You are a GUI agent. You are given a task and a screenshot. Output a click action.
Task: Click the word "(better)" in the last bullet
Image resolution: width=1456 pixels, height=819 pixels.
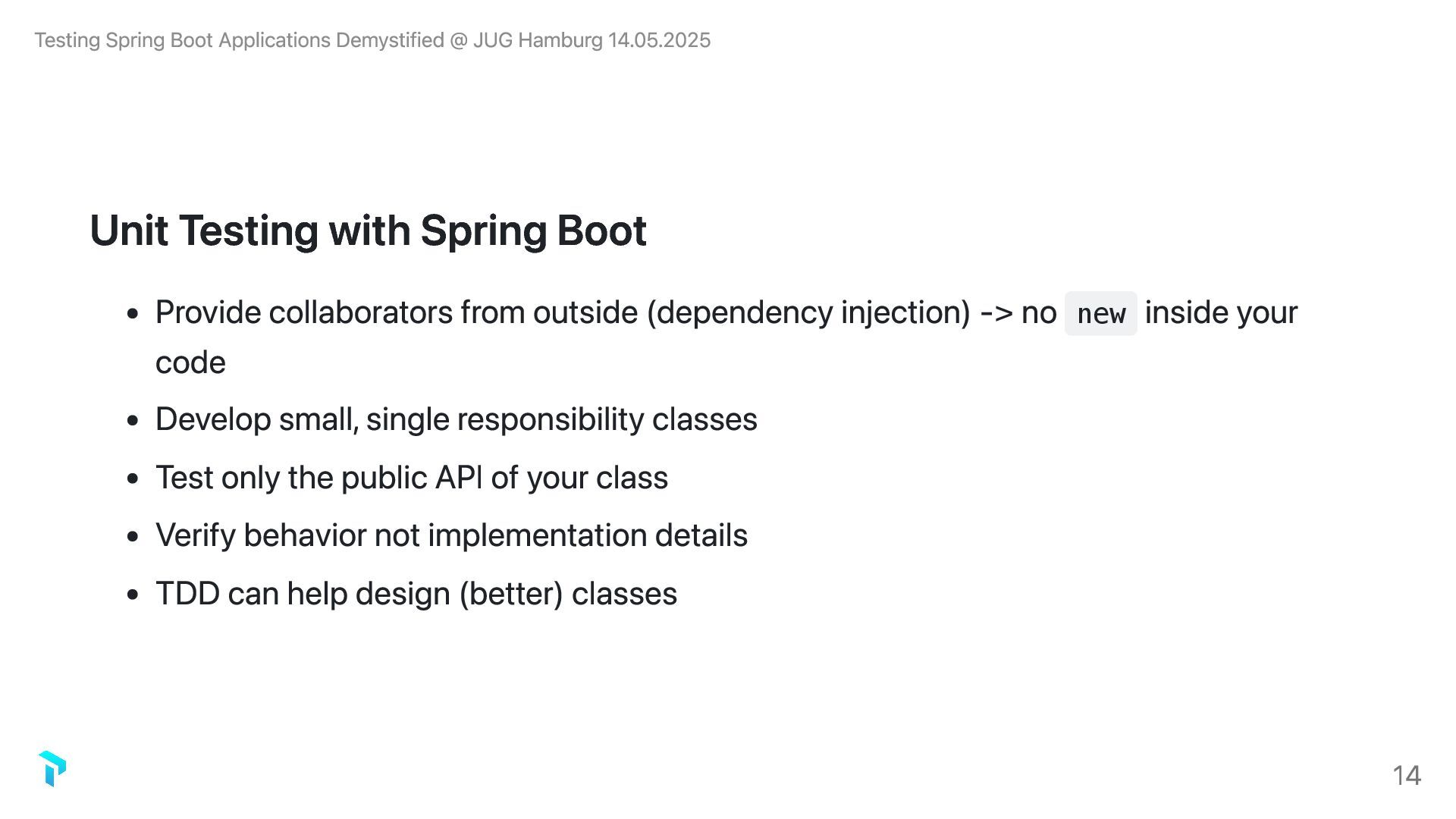click(511, 594)
